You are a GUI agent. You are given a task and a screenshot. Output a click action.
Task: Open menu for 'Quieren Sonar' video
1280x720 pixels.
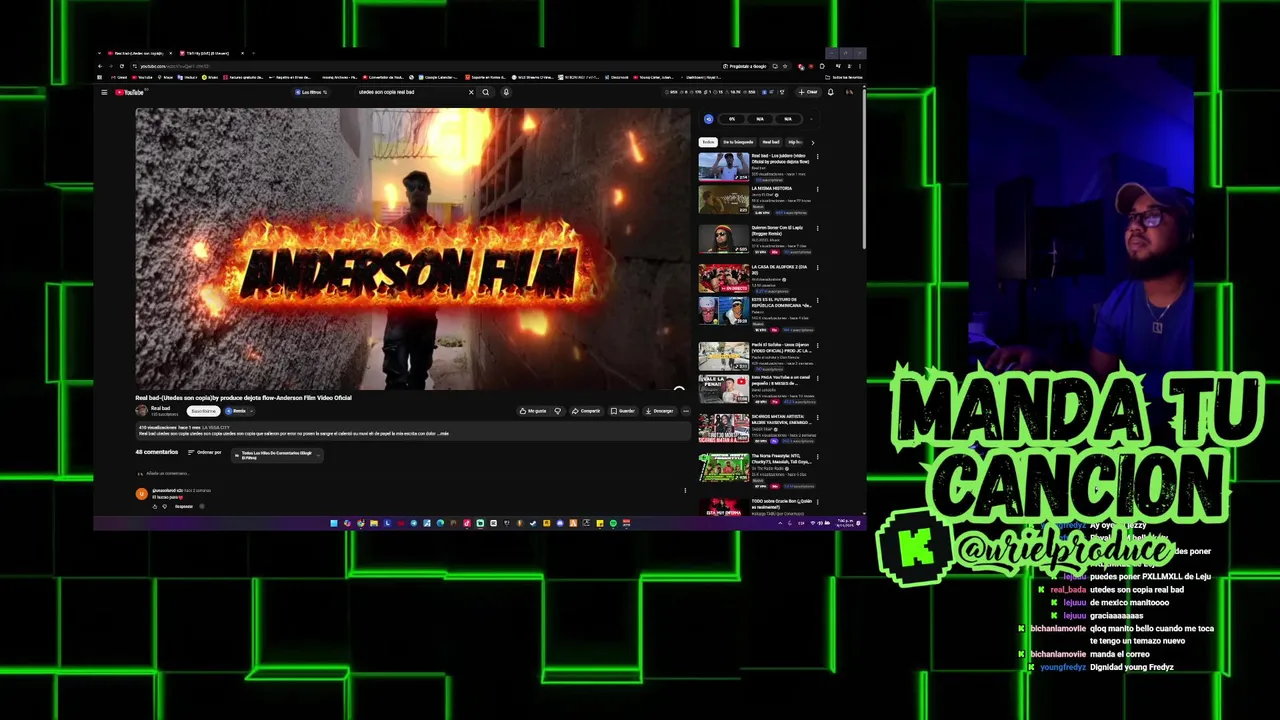click(x=817, y=228)
